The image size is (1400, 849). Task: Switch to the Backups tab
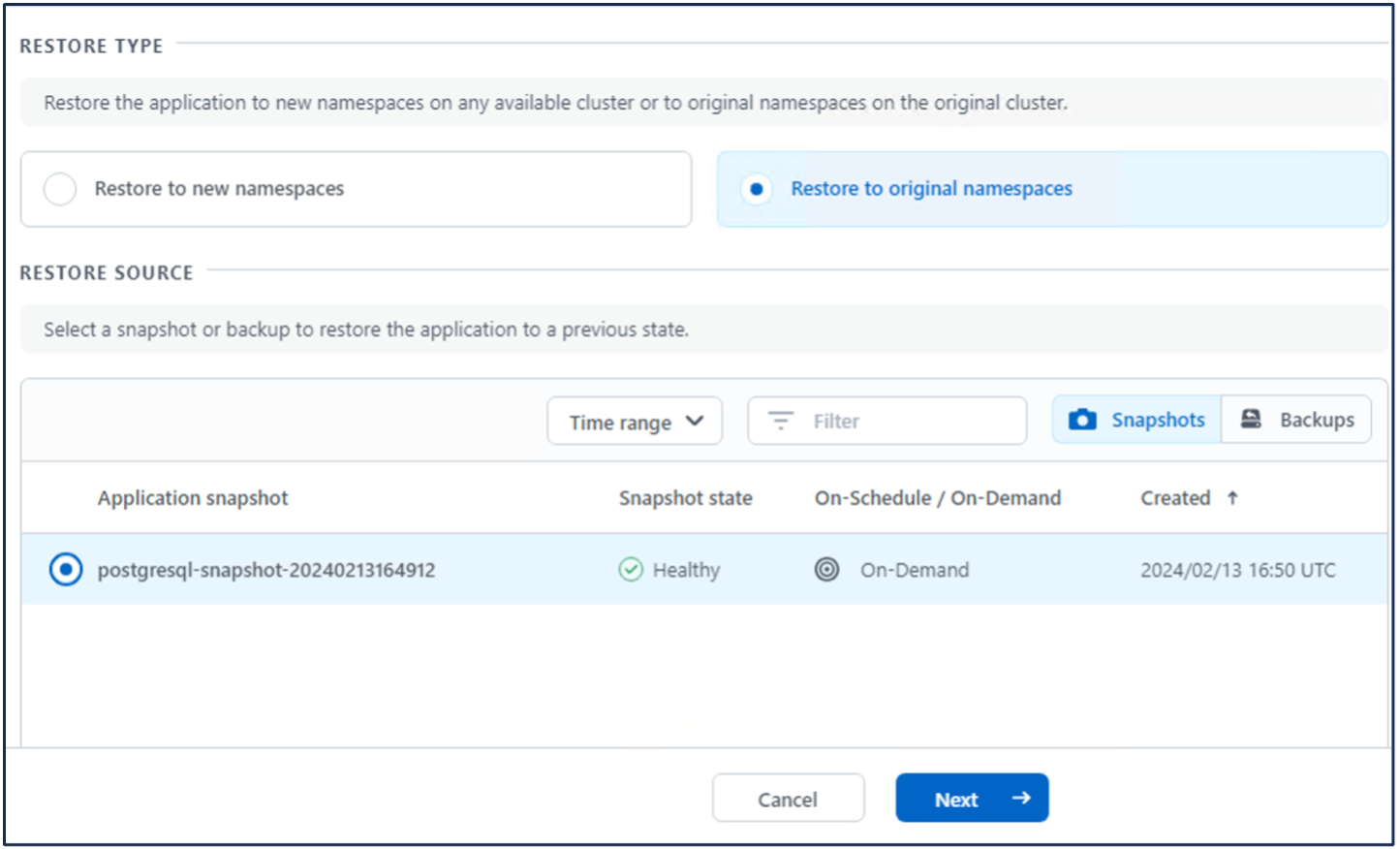[1296, 420]
